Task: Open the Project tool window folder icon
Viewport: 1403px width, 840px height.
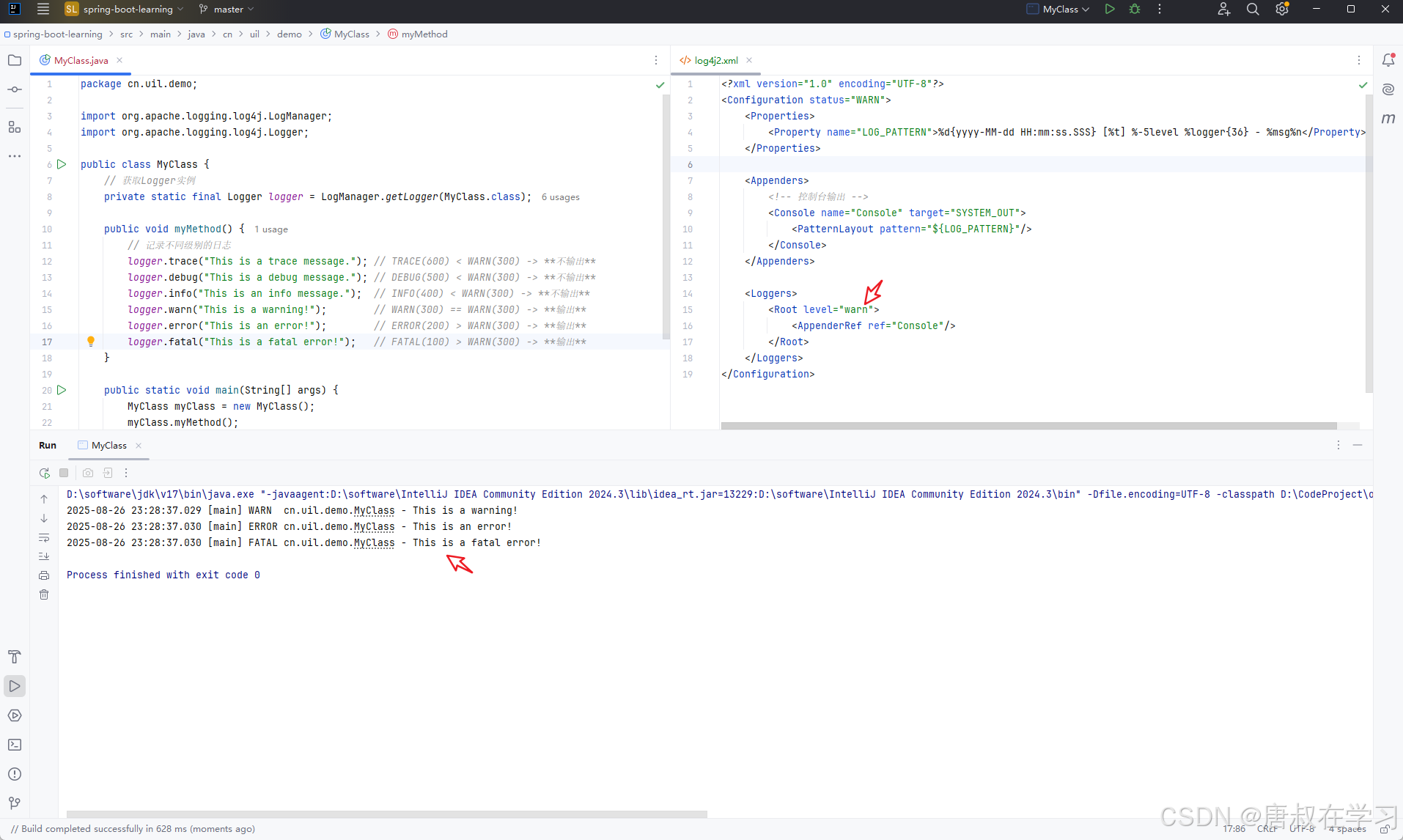Action: point(15,60)
